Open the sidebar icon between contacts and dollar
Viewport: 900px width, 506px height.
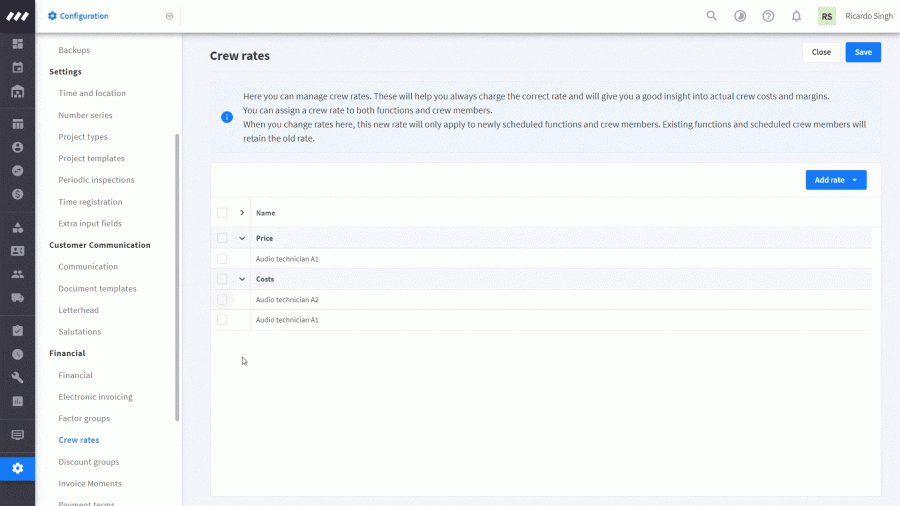18,171
